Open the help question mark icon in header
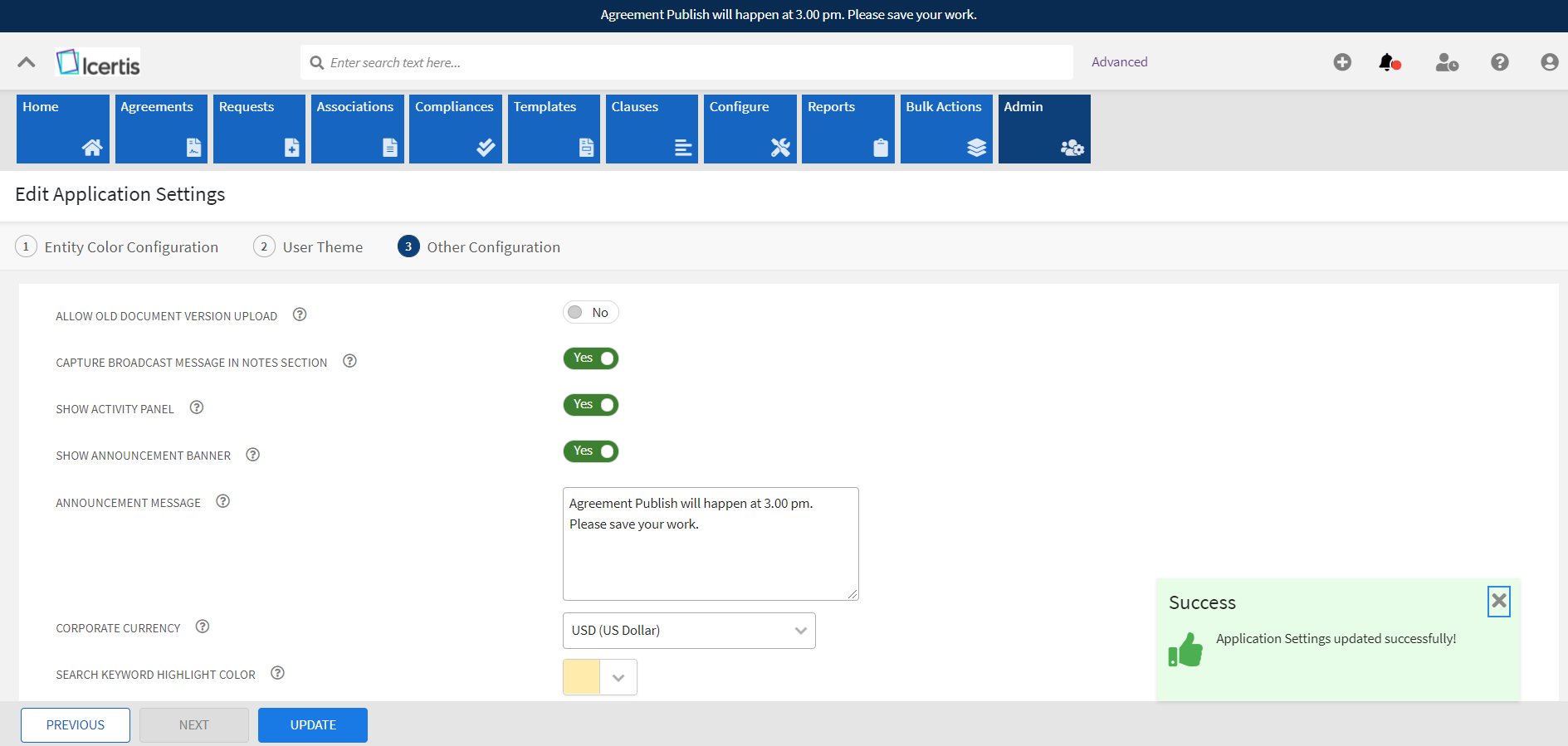The image size is (1568, 746). click(x=1499, y=62)
